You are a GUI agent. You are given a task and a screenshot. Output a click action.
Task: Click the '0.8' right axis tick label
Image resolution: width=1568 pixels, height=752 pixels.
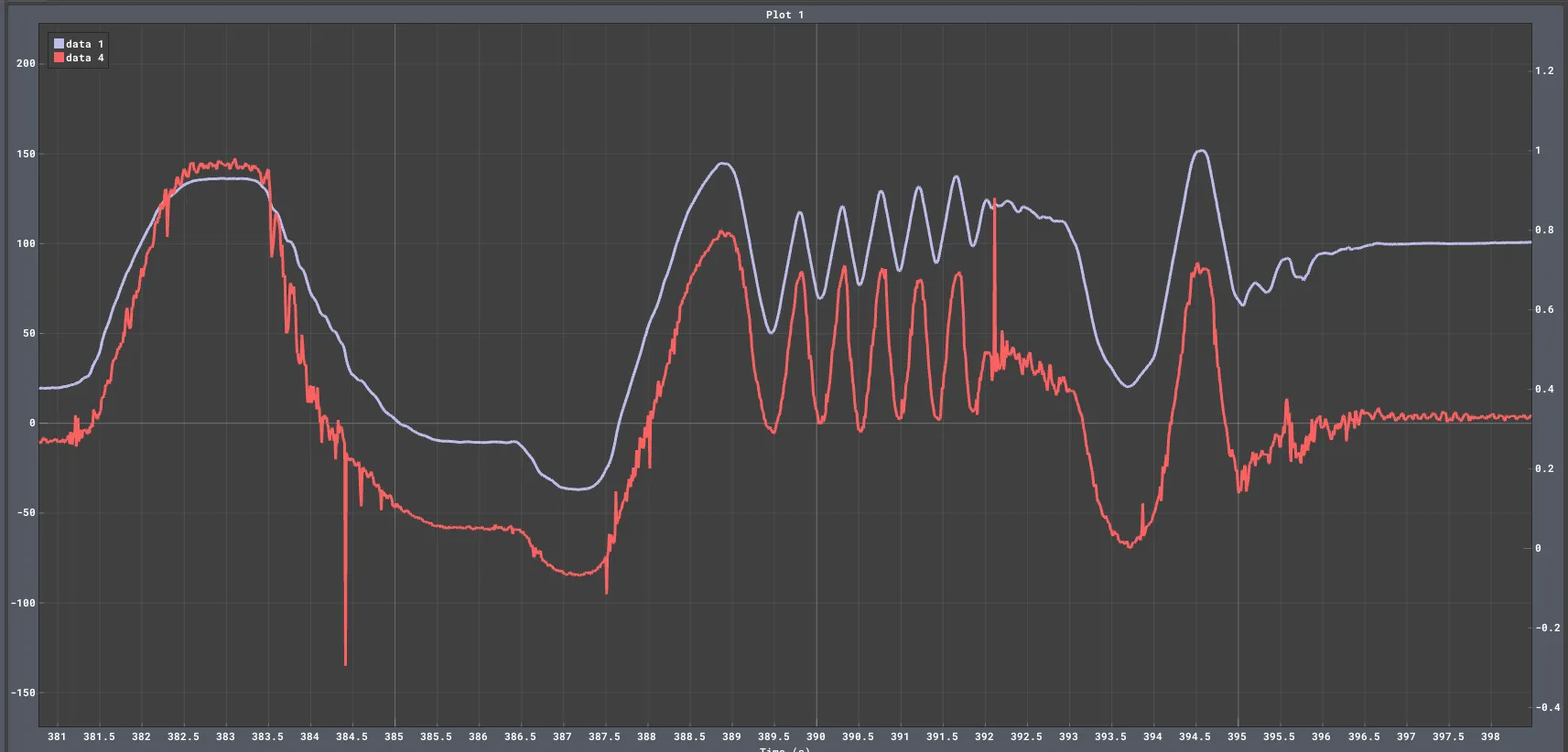click(1544, 230)
